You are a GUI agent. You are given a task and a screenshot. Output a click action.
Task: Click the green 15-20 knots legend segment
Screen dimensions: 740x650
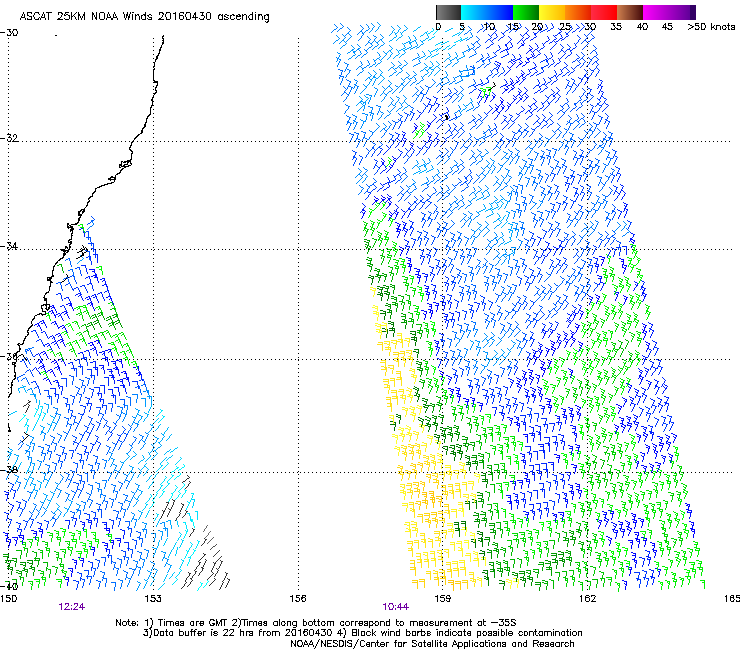point(526,12)
